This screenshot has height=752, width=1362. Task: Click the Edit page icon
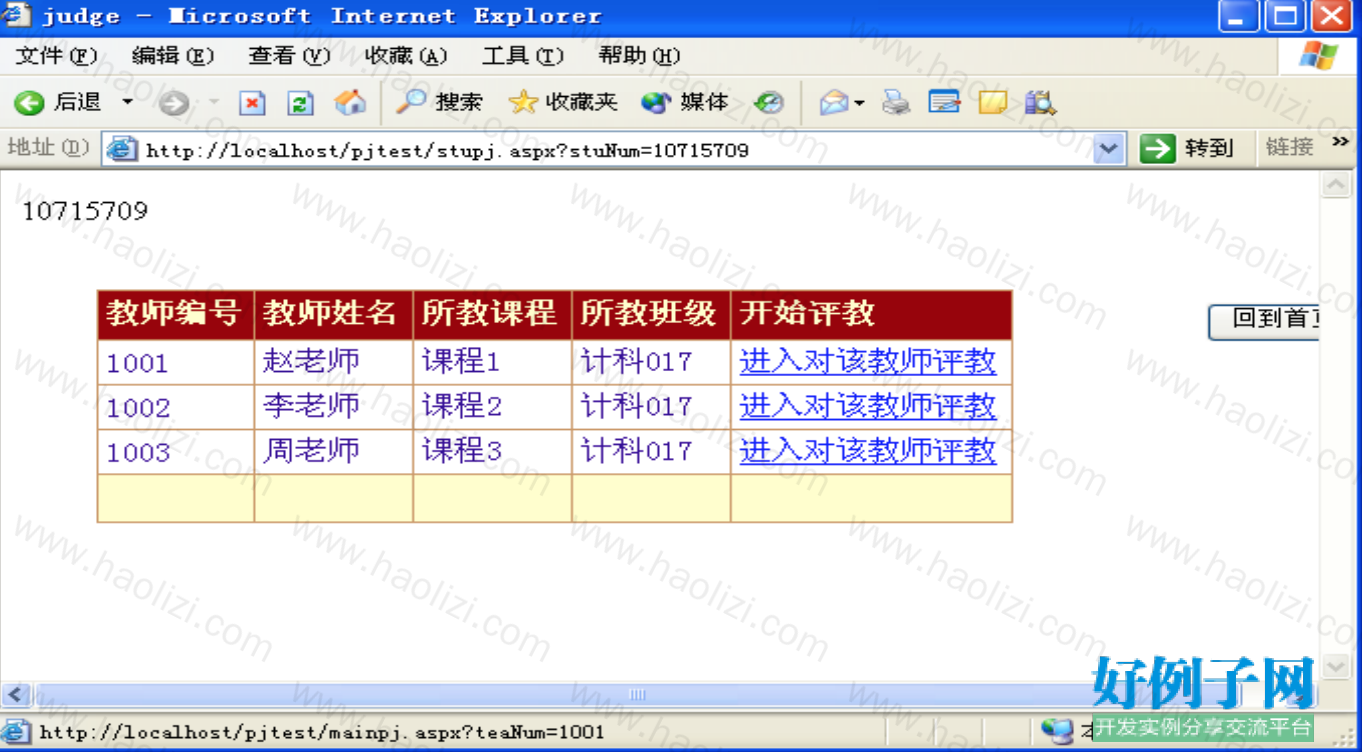[944, 102]
